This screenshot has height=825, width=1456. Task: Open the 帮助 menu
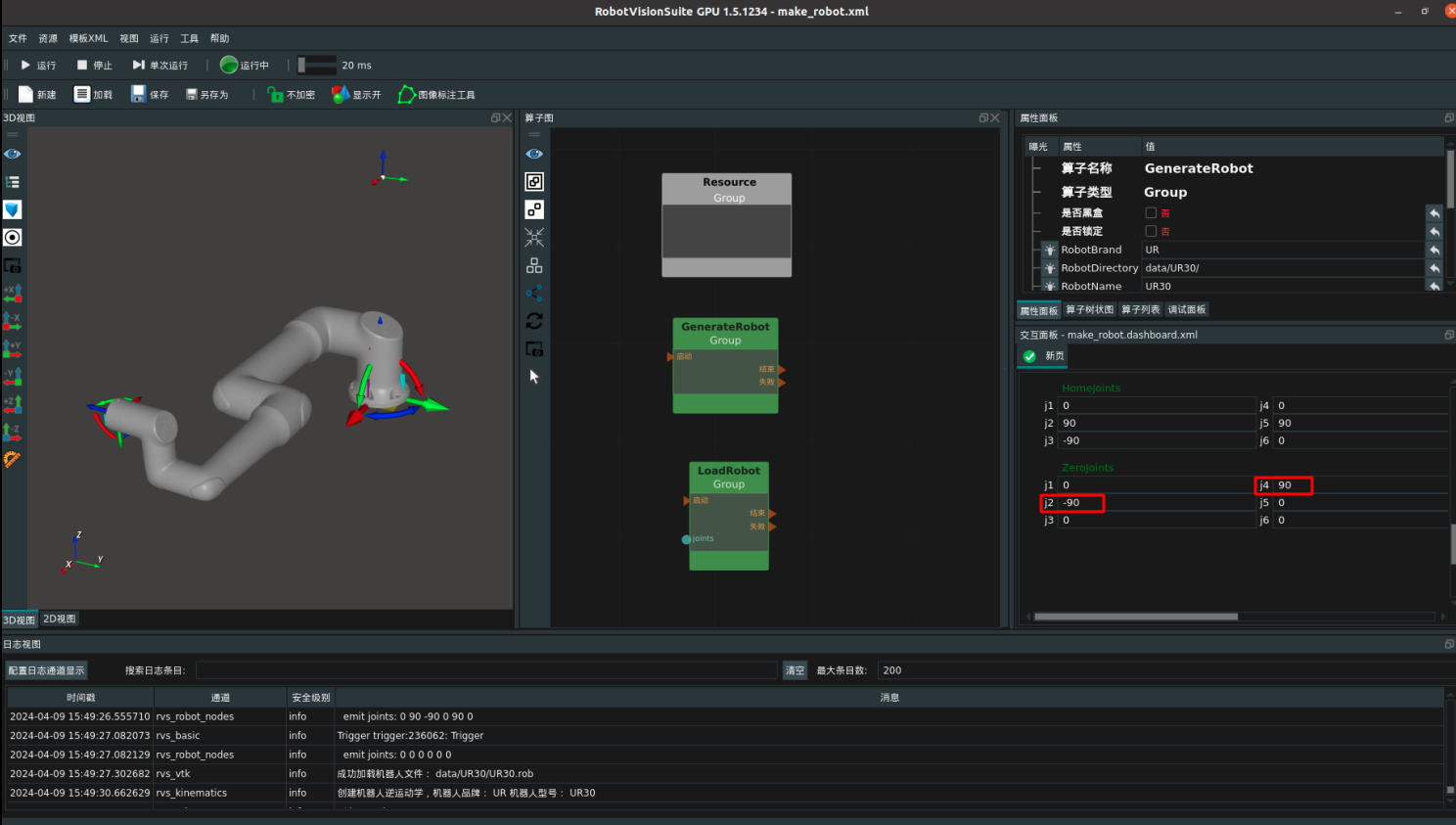coord(219,39)
